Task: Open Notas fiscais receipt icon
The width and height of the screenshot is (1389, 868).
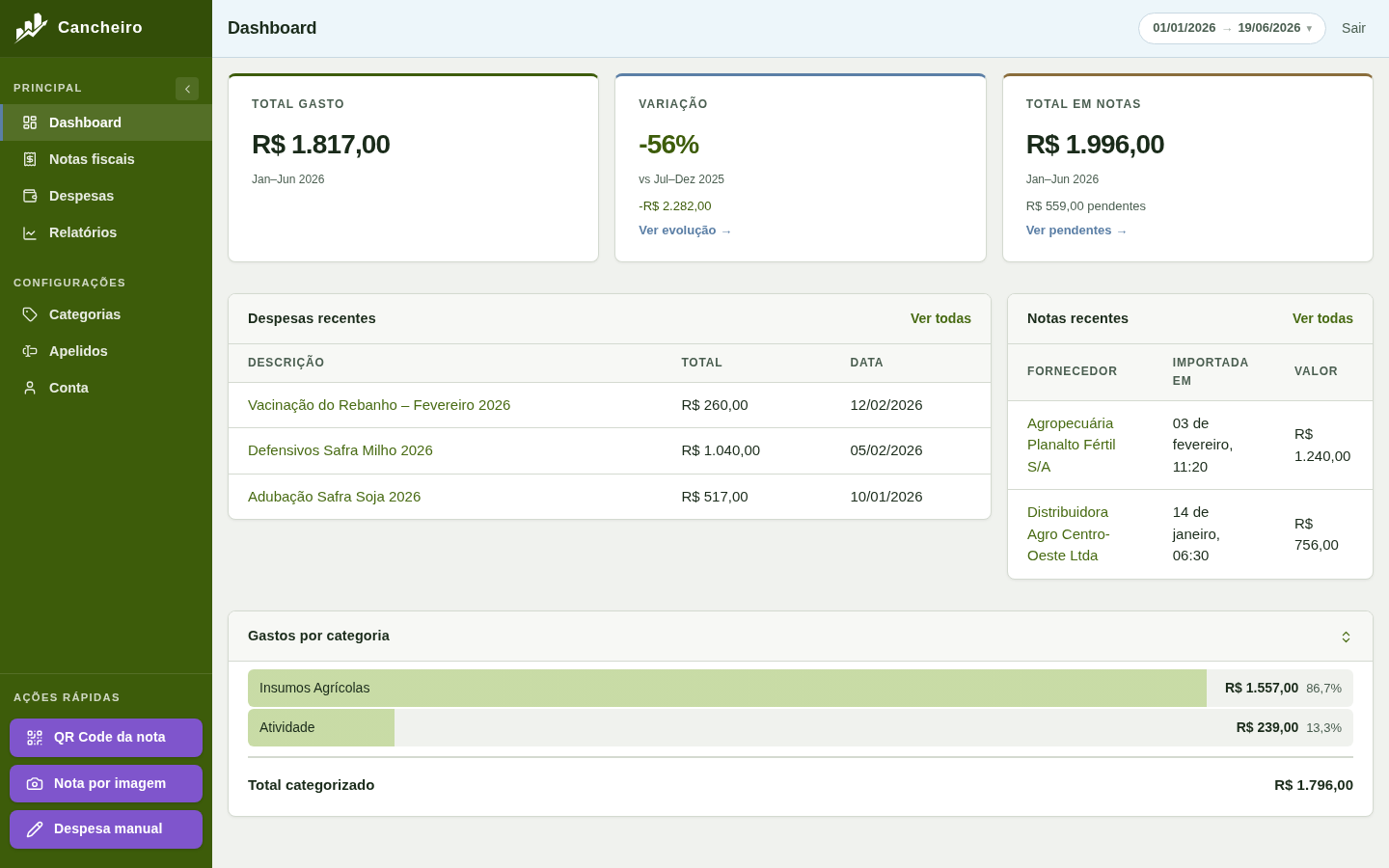Action: tap(30, 159)
